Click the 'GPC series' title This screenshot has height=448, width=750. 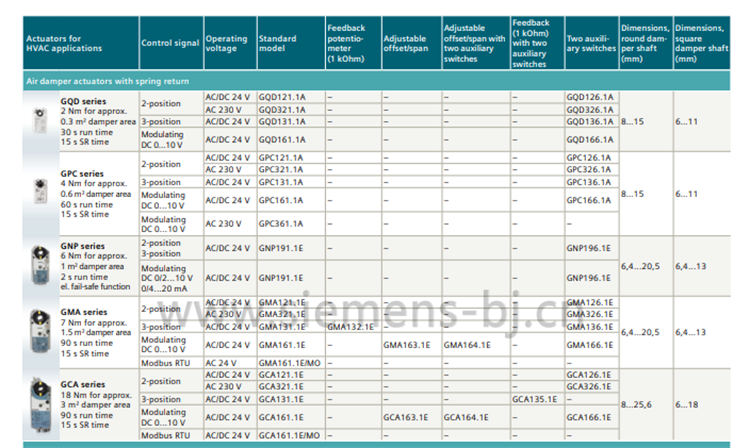coord(82,174)
